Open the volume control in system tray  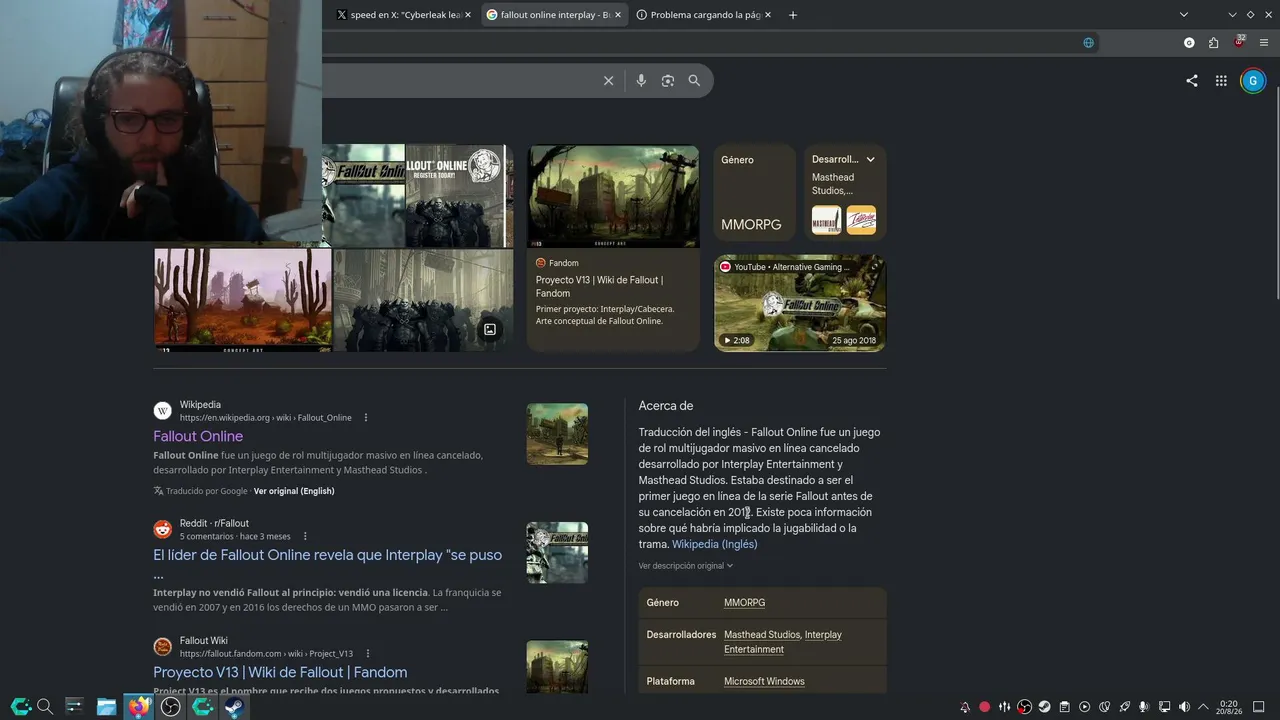tap(1184, 707)
